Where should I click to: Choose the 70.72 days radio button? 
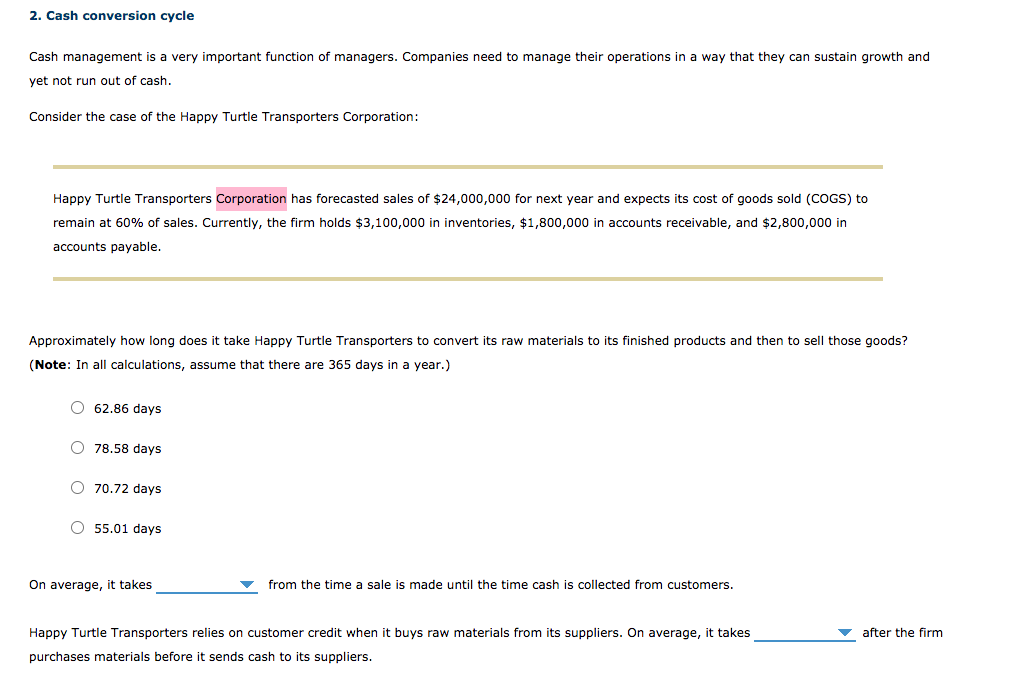pos(77,487)
